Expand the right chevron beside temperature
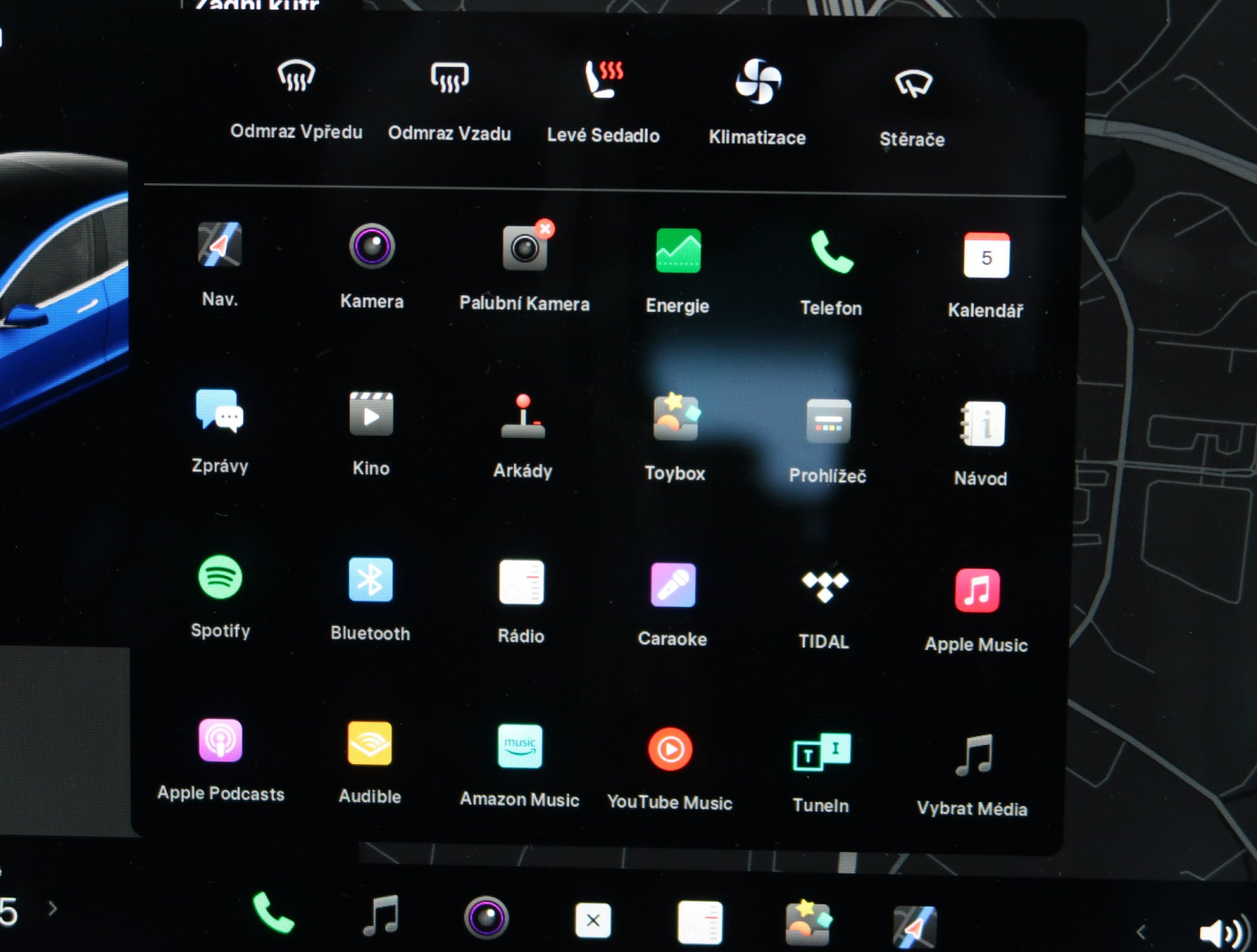 pos(52,908)
